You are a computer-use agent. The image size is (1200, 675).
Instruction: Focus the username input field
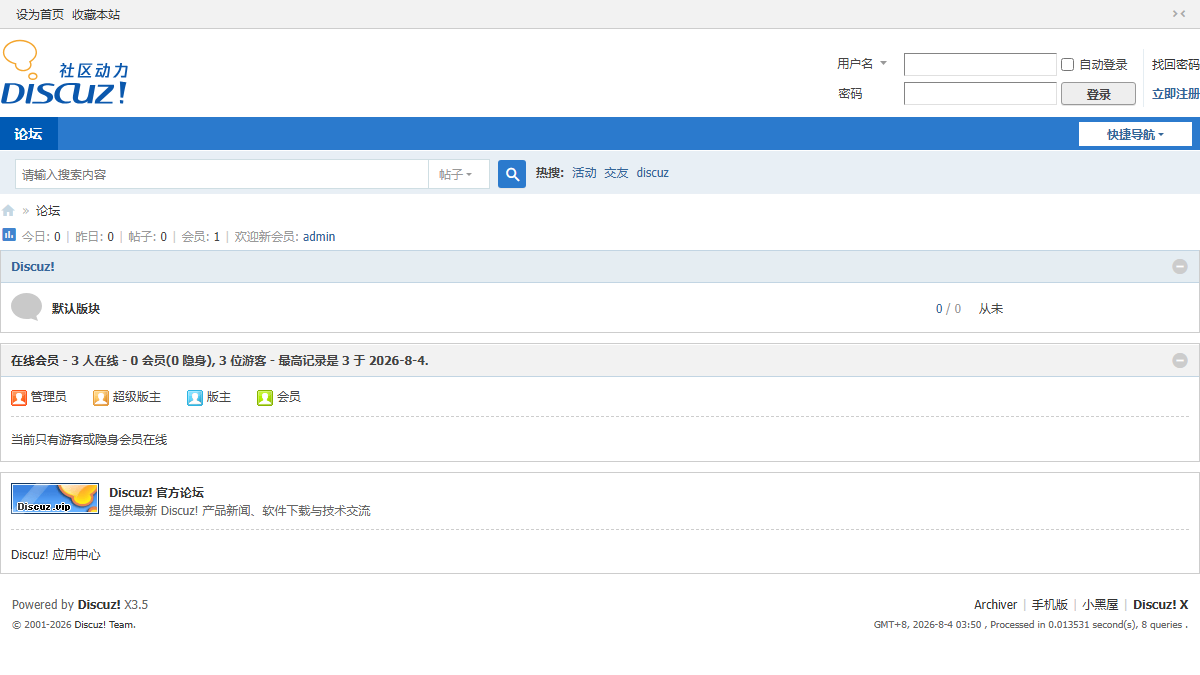click(980, 64)
